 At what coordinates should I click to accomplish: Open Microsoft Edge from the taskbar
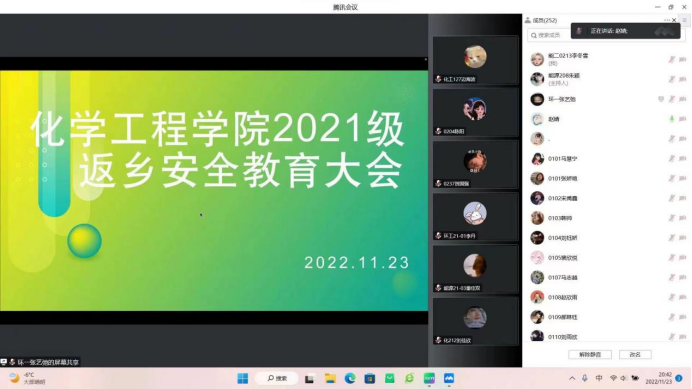[350, 378]
